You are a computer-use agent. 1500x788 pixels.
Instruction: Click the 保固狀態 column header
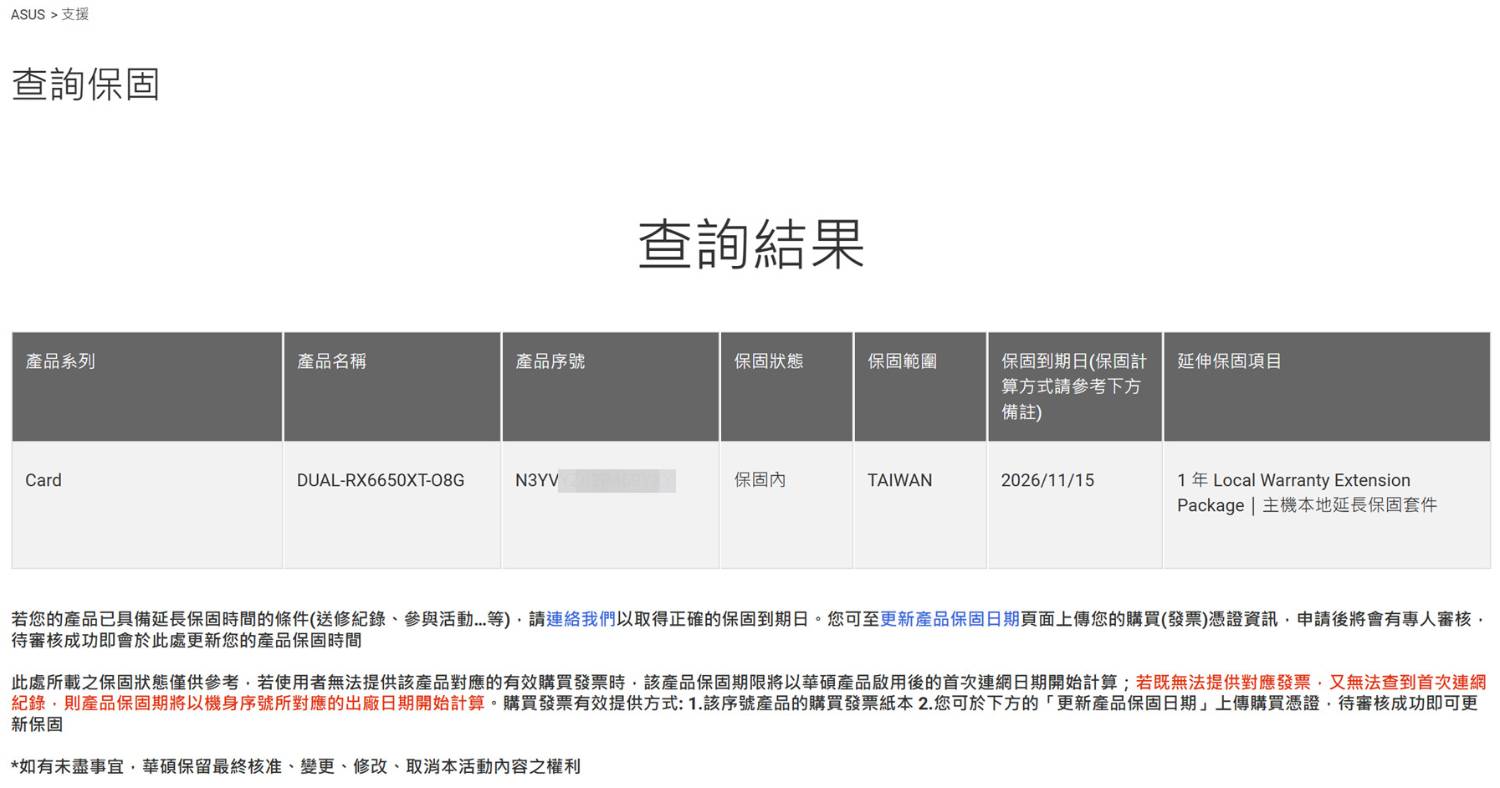coord(768,361)
